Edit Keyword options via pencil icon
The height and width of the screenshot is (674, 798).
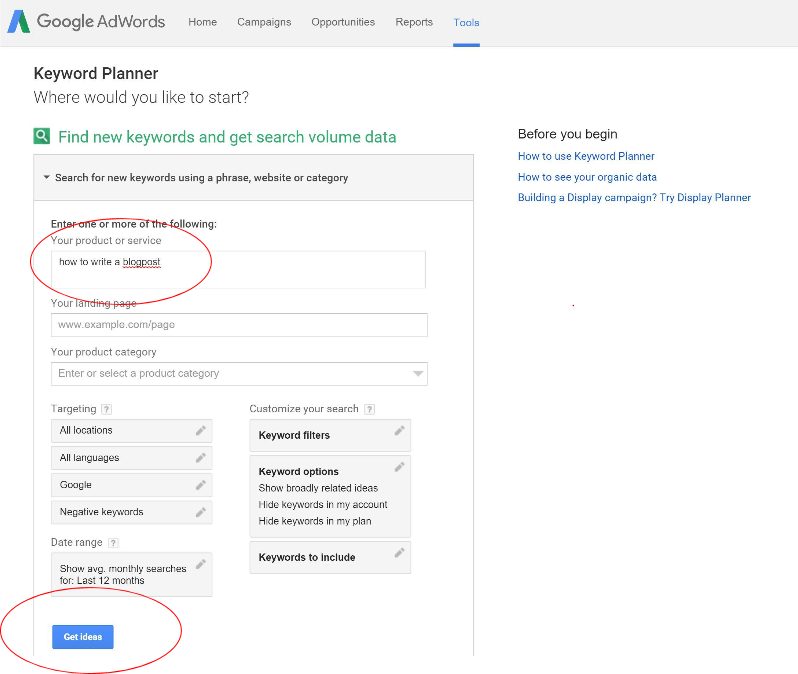(400, 467)
